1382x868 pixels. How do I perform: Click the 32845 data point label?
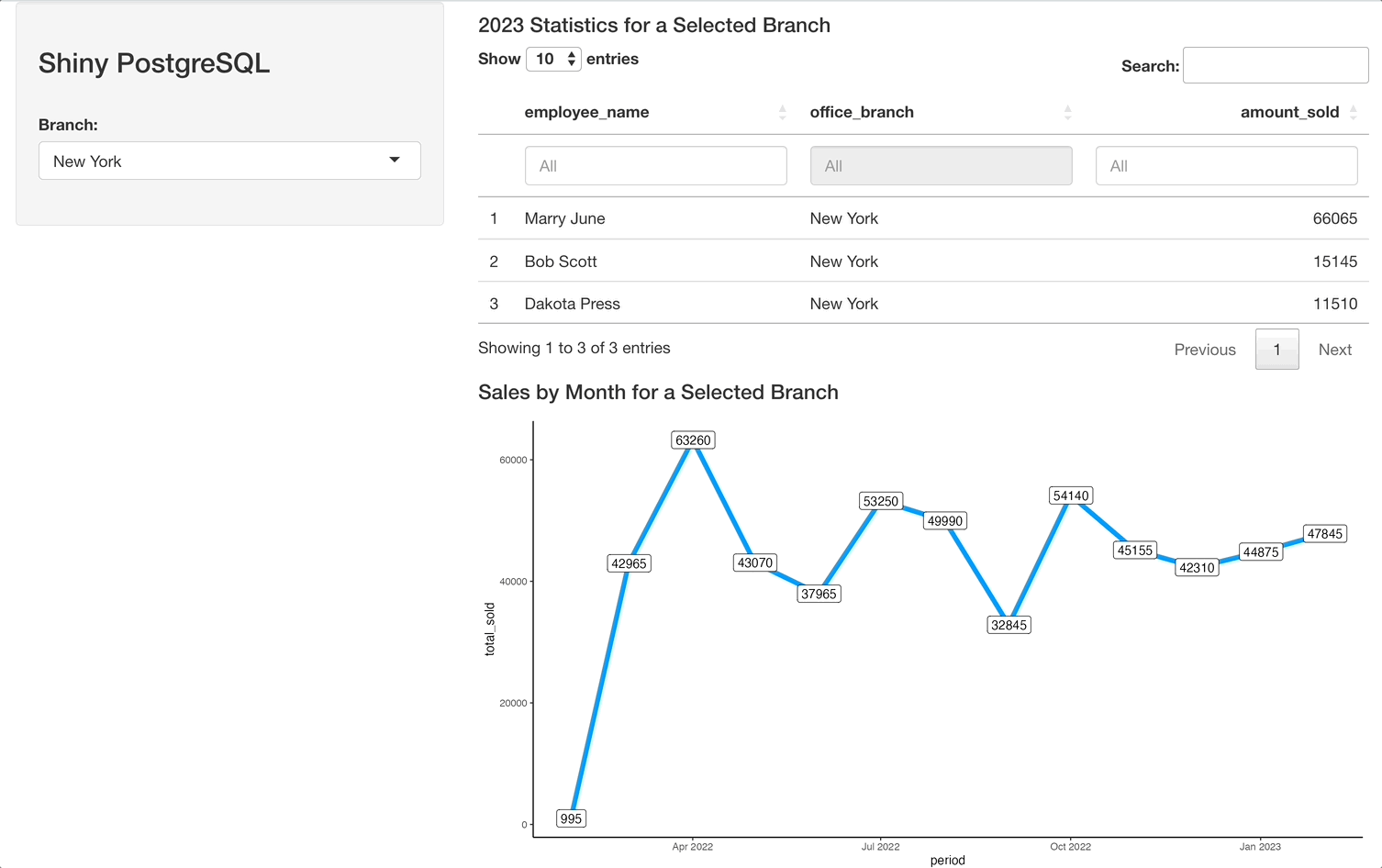[1009, 625]
